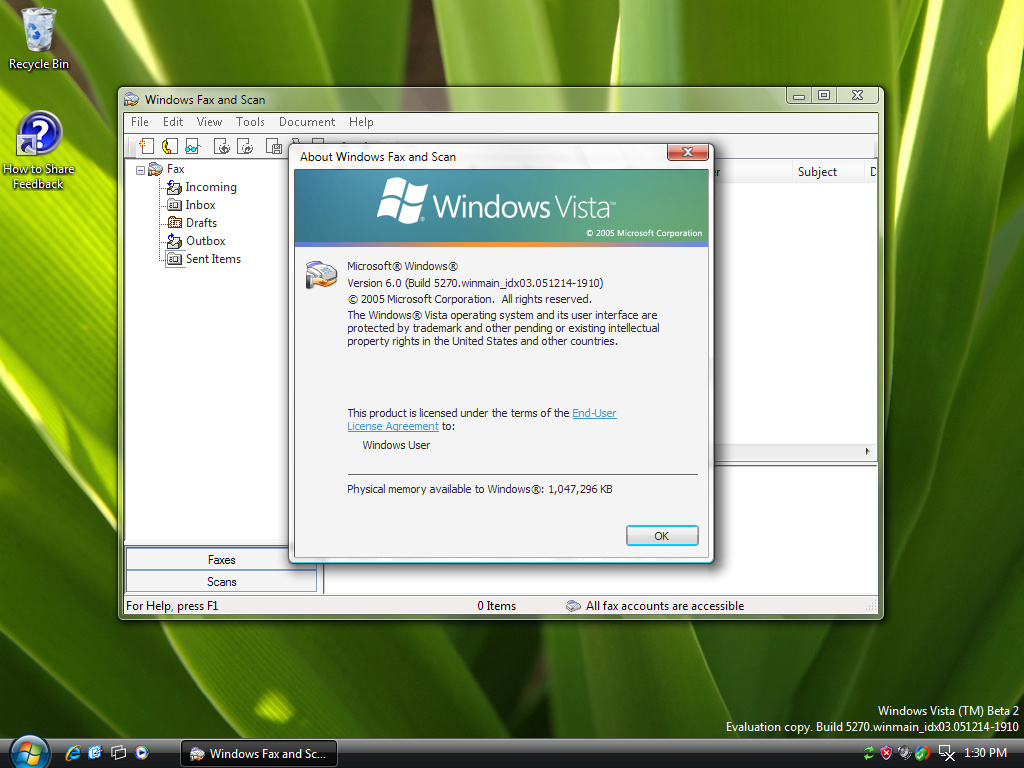
Task: Select the Outbox folder label
Action: pos(206,241)
